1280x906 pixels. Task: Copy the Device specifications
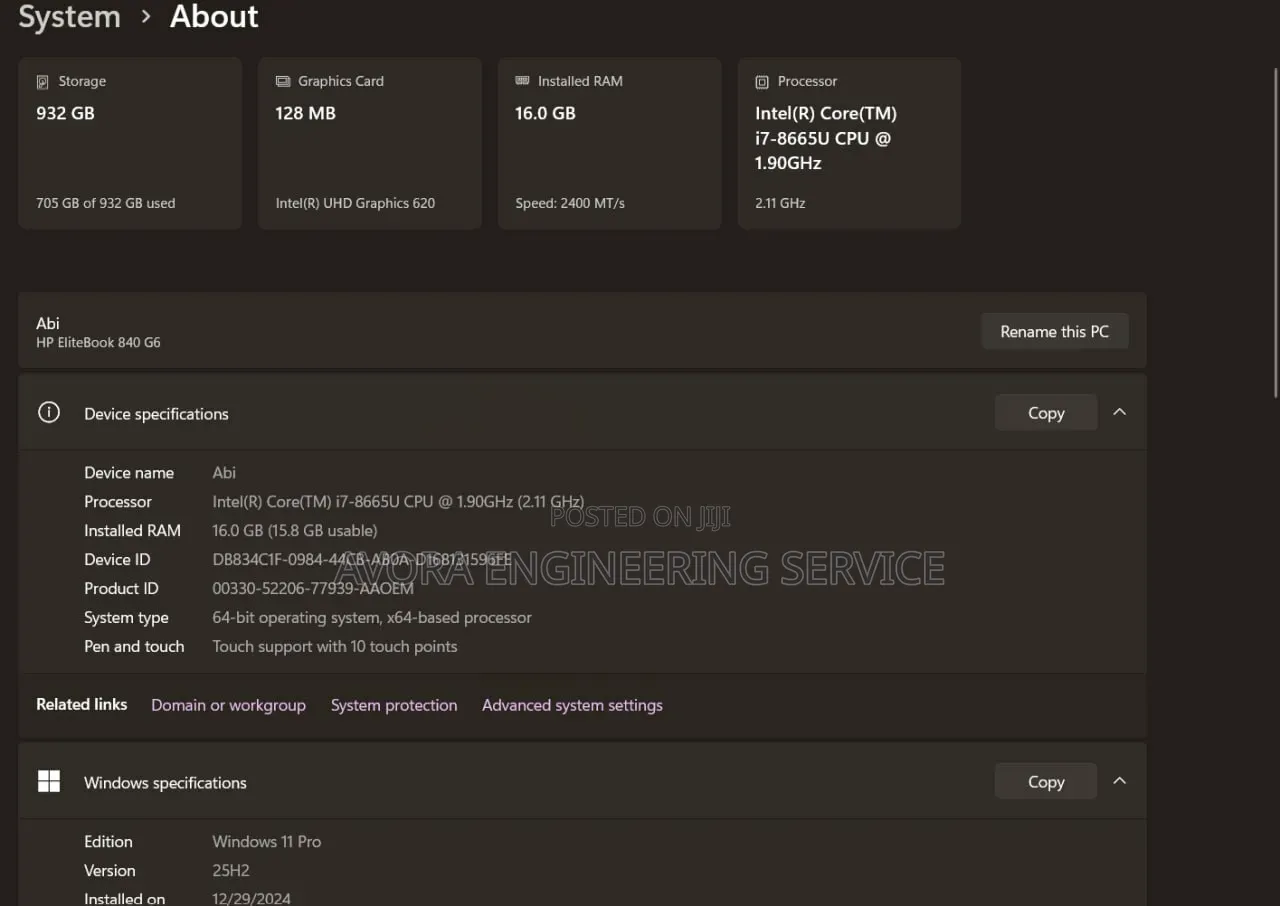[x=1046, y=413]
